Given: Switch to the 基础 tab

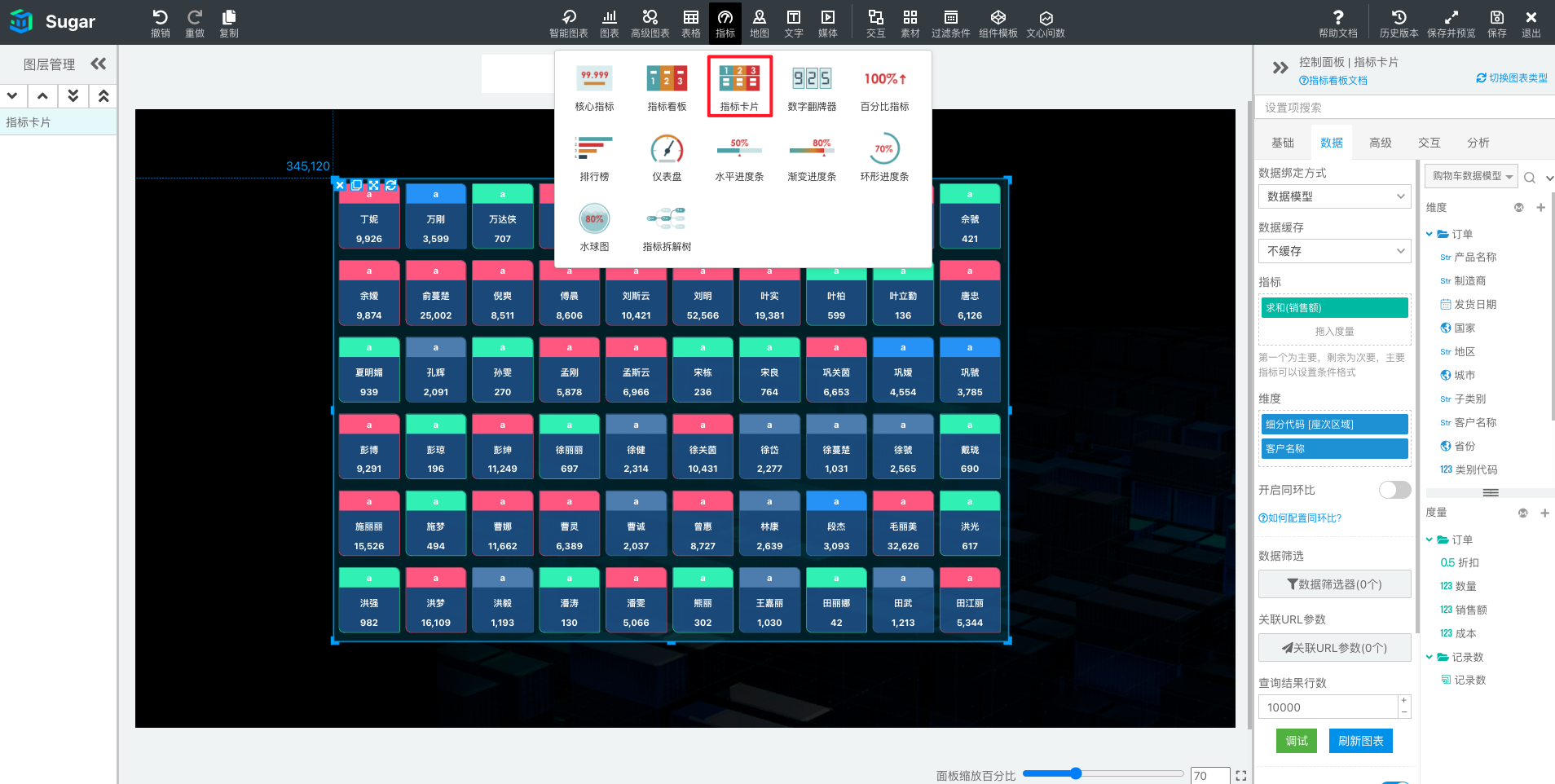Looking at the screenshot, I should 1282,143.
